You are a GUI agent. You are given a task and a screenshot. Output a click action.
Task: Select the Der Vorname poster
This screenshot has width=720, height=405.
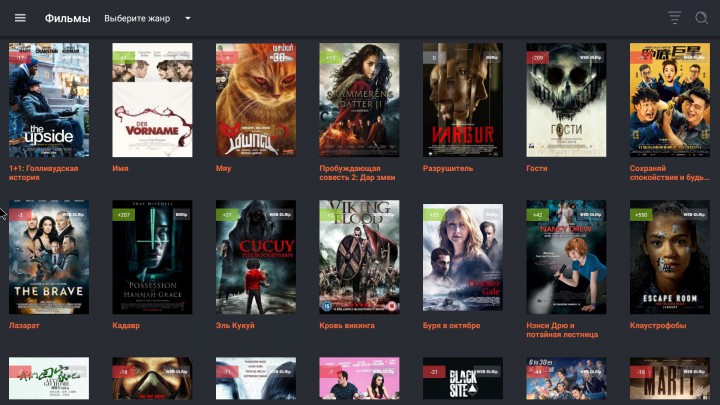(152, 99)
